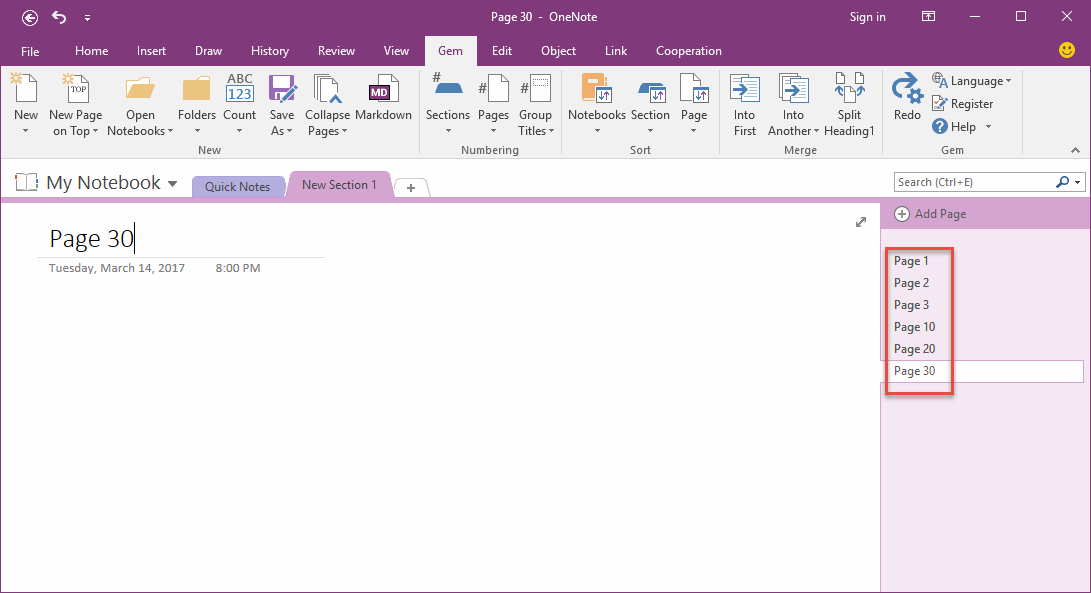
Task: Expand the New dropdown arrow
Action: click(25, 131)
